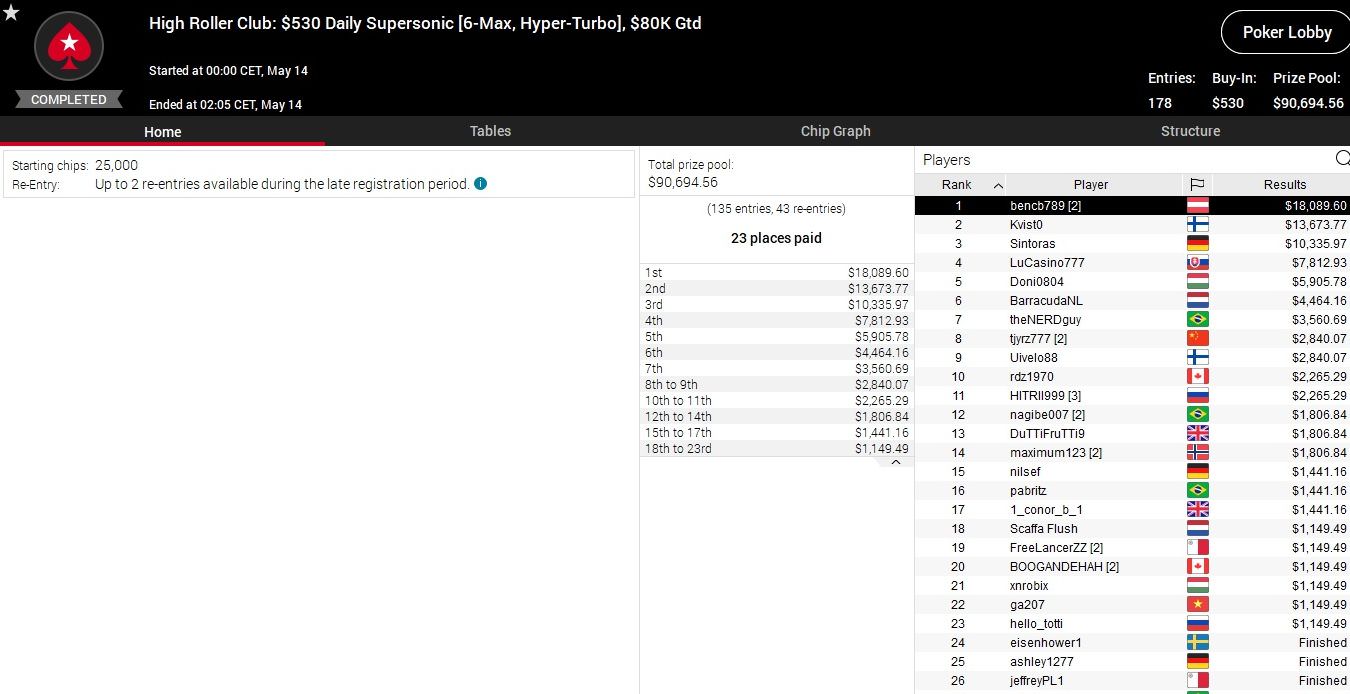Click the Austrian flag beside bencb789
The image size is (1350, 694).
[x=1197, y=206]
